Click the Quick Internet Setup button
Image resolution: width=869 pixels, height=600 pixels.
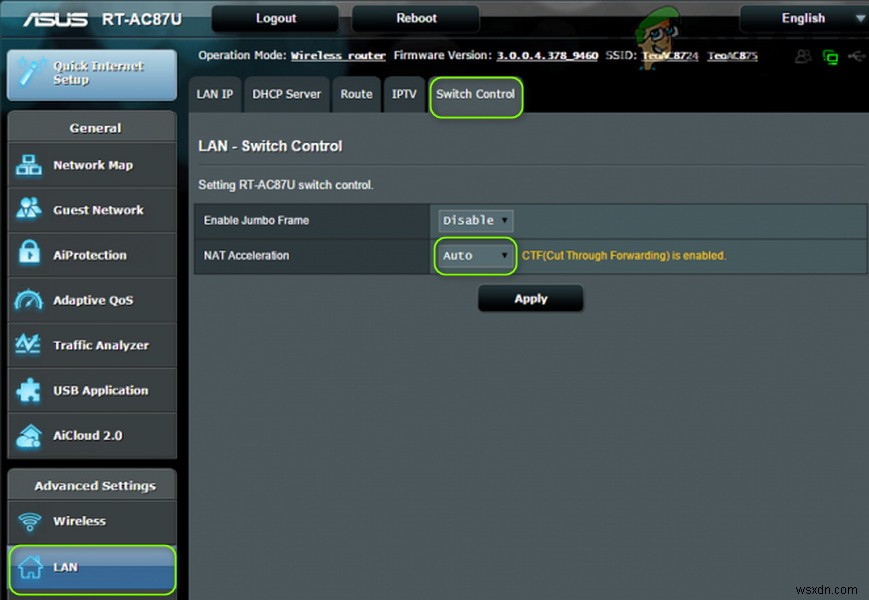[92, 75]
